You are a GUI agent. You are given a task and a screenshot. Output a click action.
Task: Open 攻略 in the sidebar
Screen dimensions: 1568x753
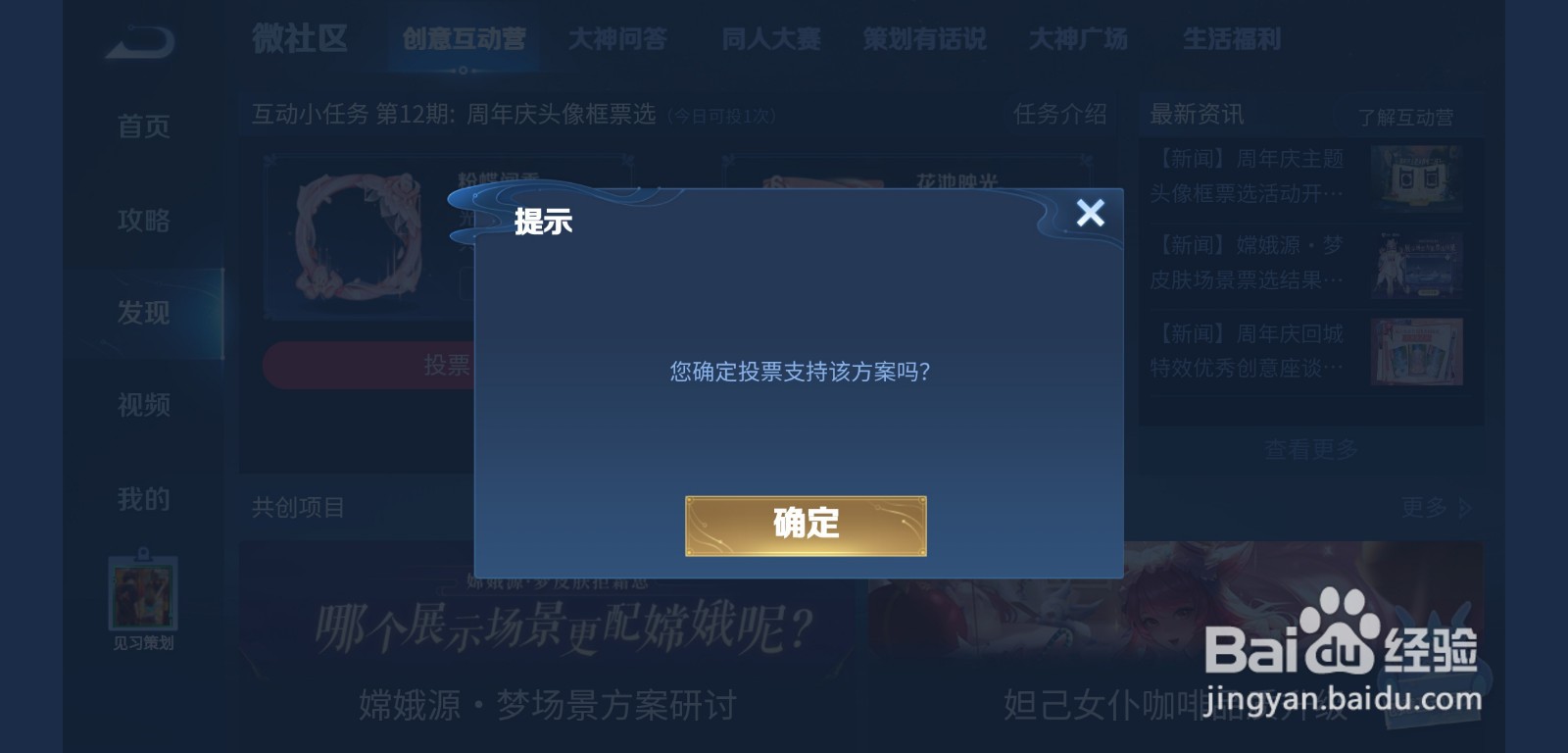[143, 221]
